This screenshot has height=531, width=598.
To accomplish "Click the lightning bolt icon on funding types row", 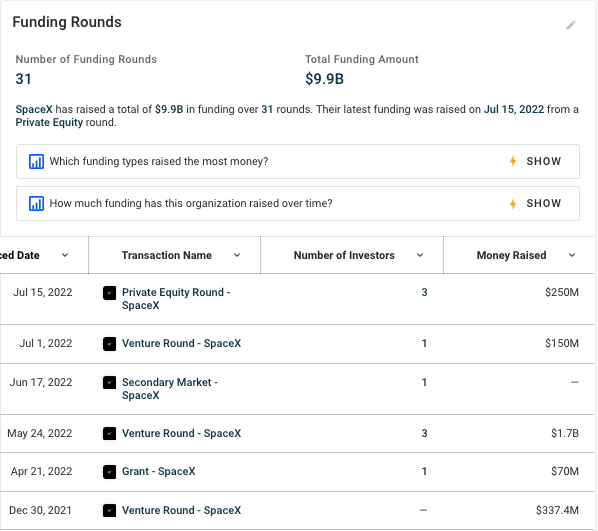I will [513, 161].
